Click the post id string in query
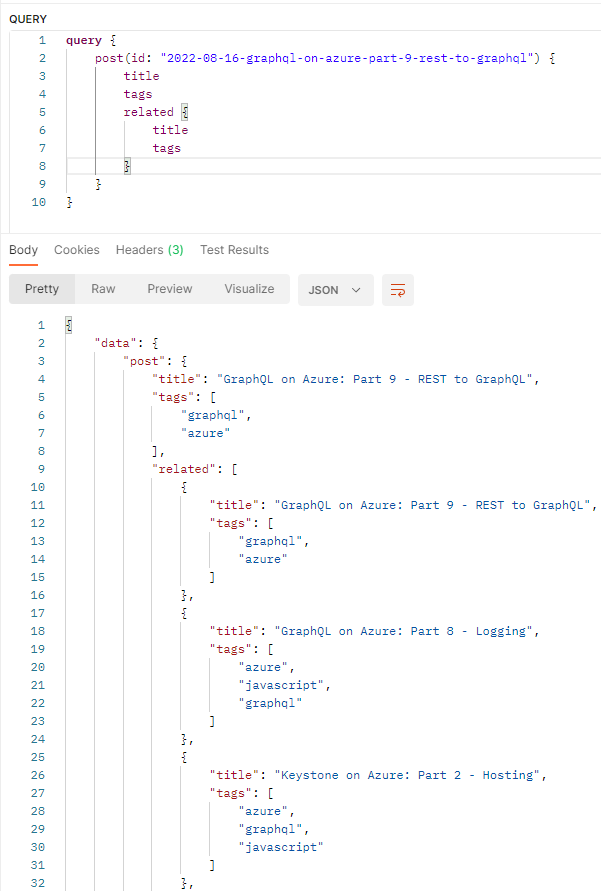The width and height of the screenshot is (601, 891). pos(347,58)
